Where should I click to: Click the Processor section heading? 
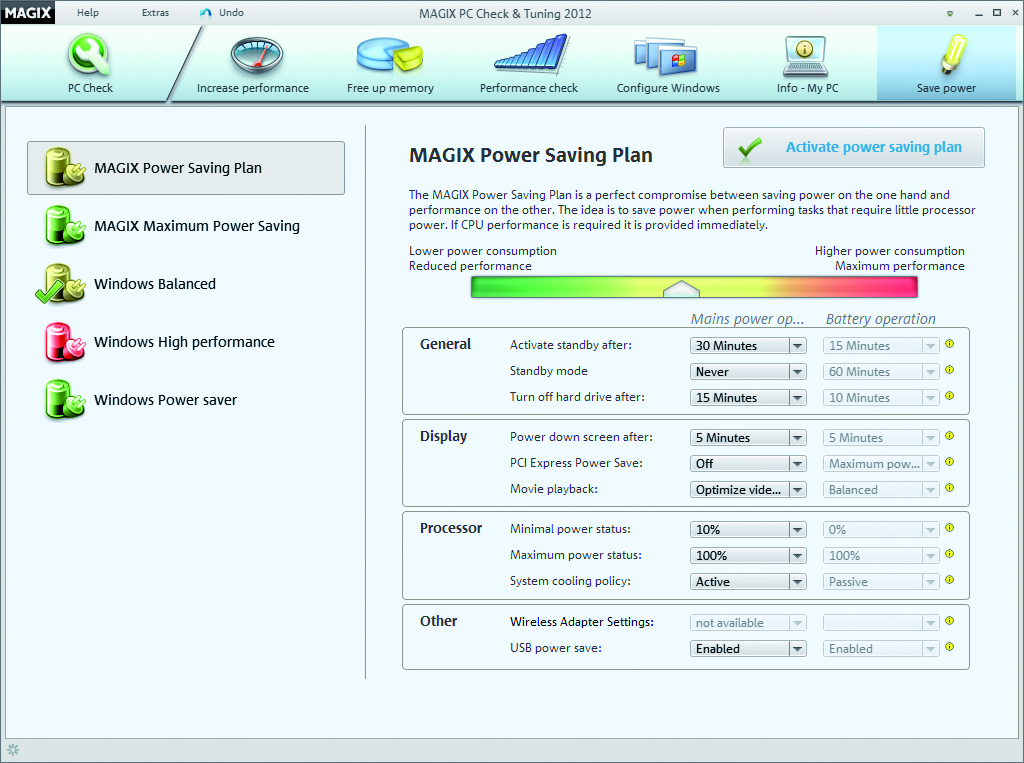pyautogui.click(x=451, y=528)
